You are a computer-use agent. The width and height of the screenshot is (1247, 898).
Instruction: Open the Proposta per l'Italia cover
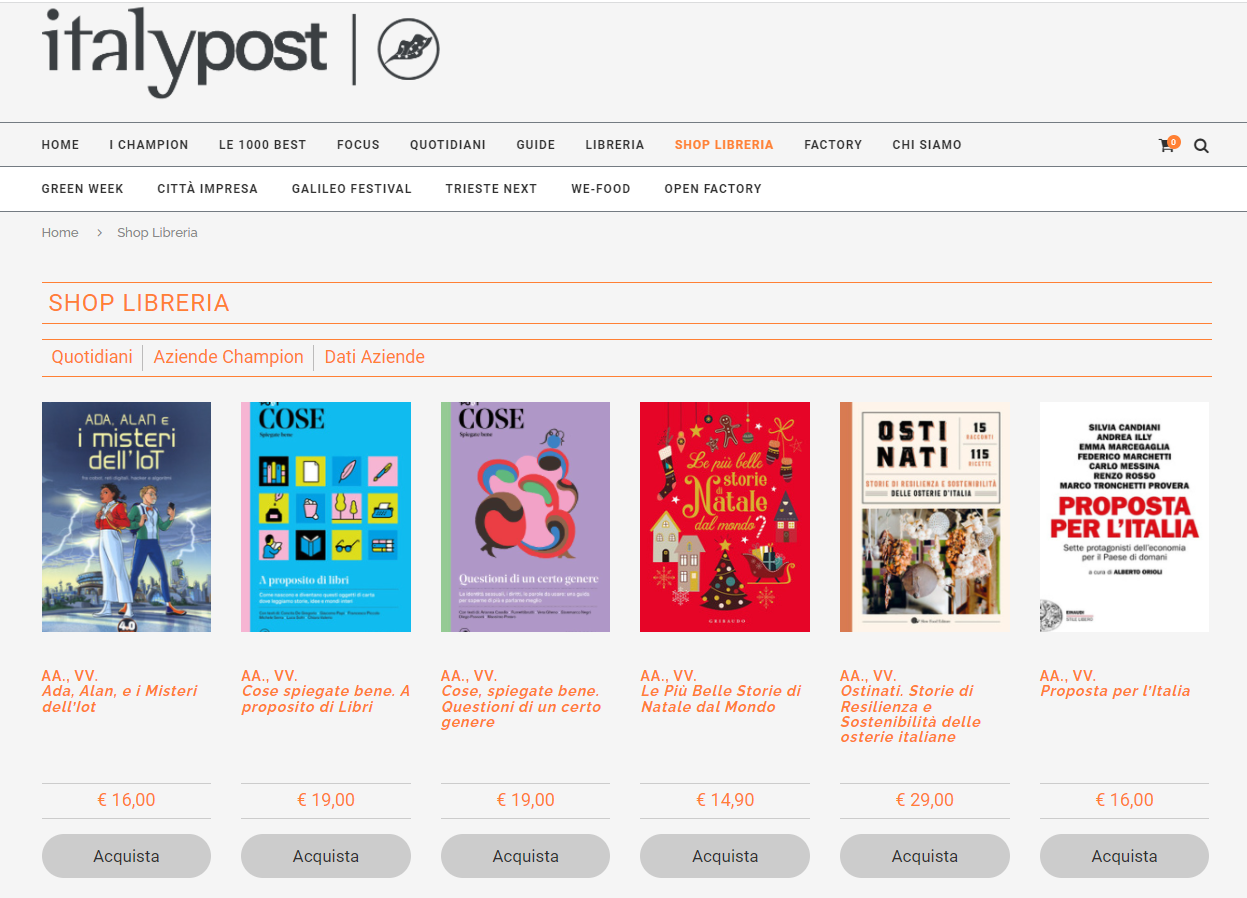click(1124, 517)
